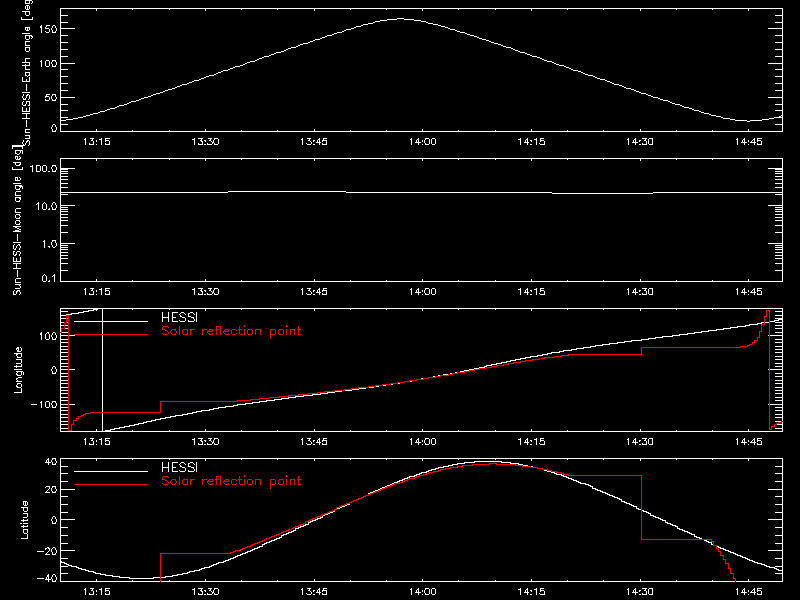800x600 pixels.
Task: Click 14:15 time label below Moon angle plot
Action: pos(531,291)
